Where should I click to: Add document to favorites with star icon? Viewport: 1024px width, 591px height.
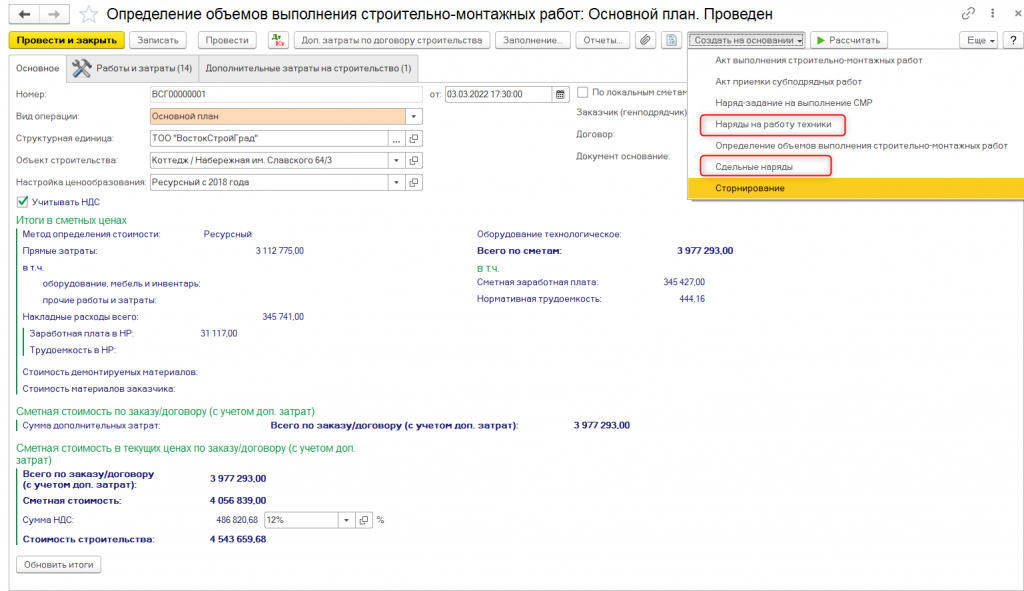click(89, 14)
